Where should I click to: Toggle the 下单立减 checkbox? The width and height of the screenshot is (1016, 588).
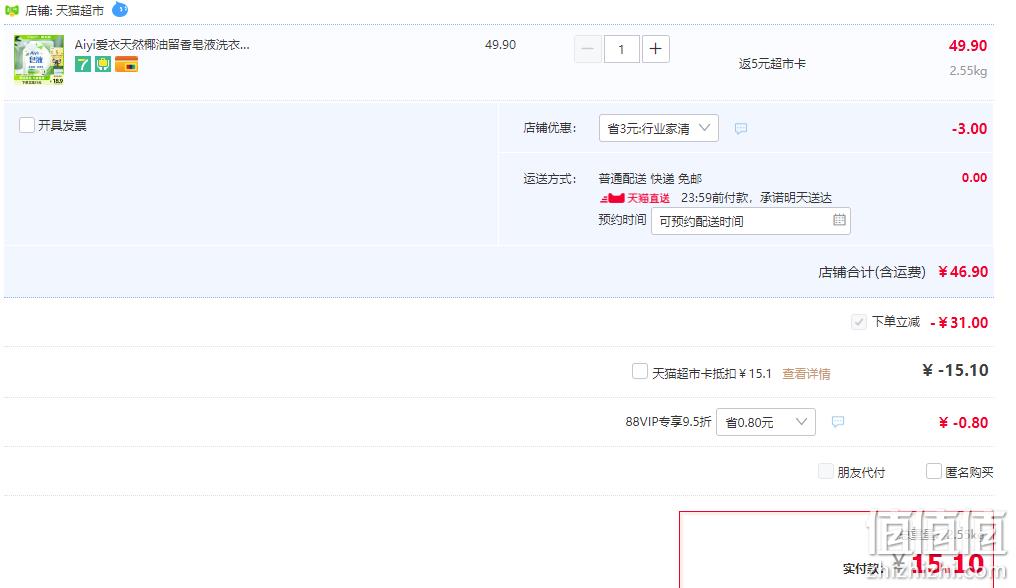(x=859, y=322)
